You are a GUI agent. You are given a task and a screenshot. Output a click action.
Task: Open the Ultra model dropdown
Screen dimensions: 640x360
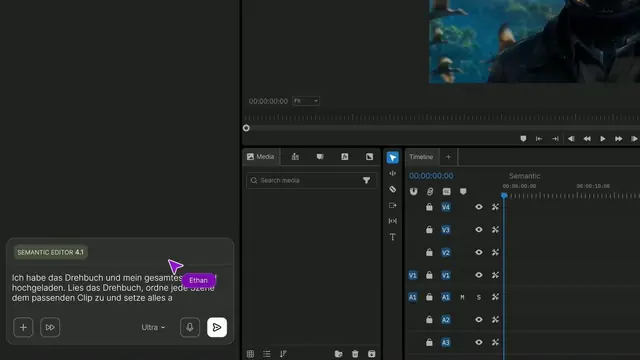(x=153, y=327)
